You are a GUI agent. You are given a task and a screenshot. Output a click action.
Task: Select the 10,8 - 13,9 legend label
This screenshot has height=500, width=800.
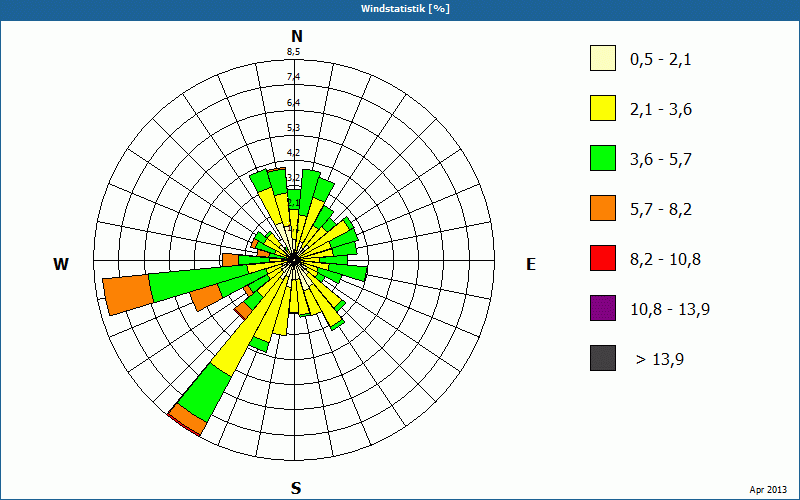(670, 310)
